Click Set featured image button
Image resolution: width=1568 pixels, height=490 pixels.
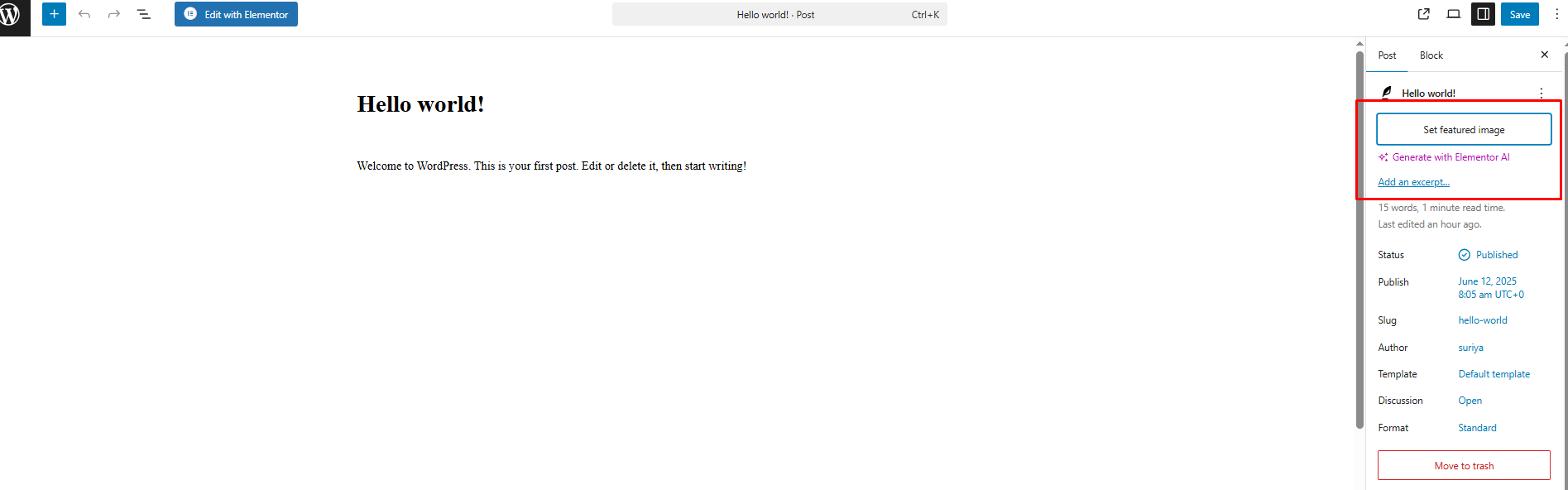point(1463,130)
